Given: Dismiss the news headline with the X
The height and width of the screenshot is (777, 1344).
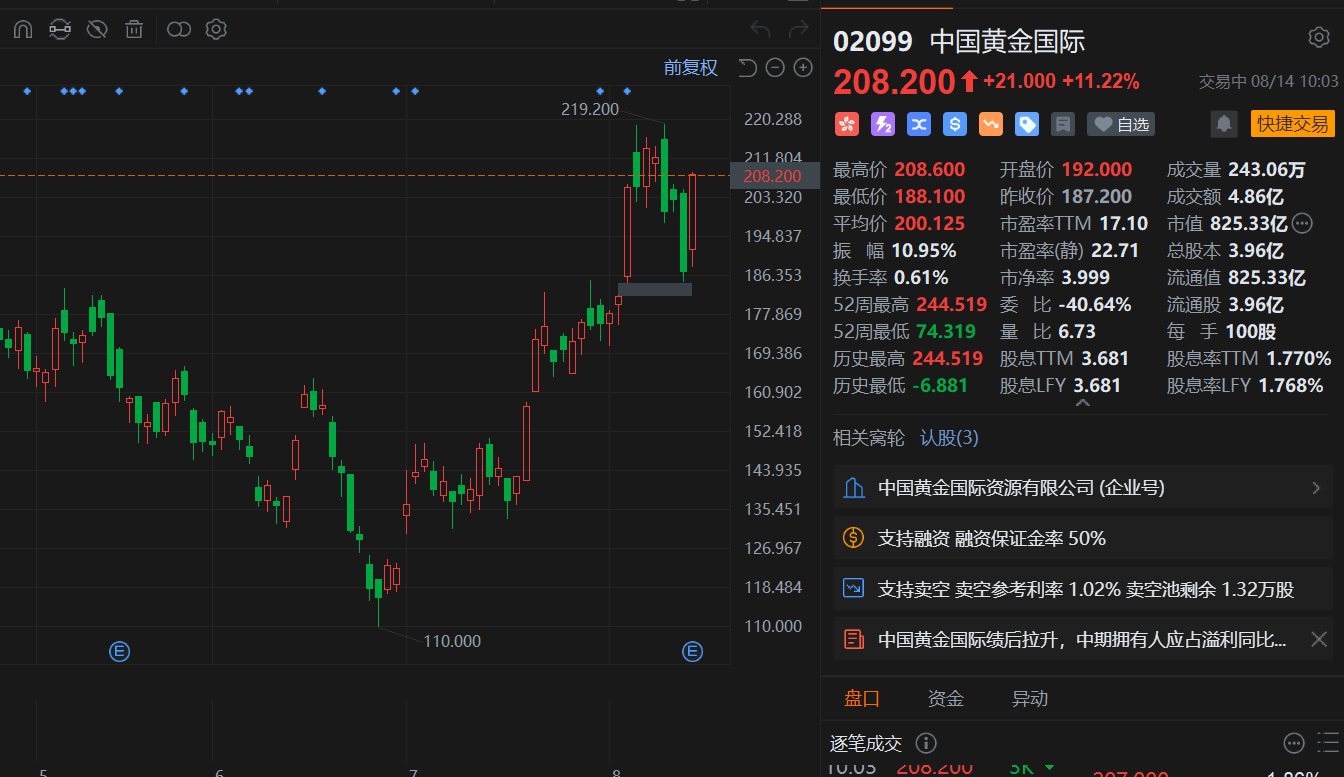Looking at the screenshot, I should (1318, 639).
